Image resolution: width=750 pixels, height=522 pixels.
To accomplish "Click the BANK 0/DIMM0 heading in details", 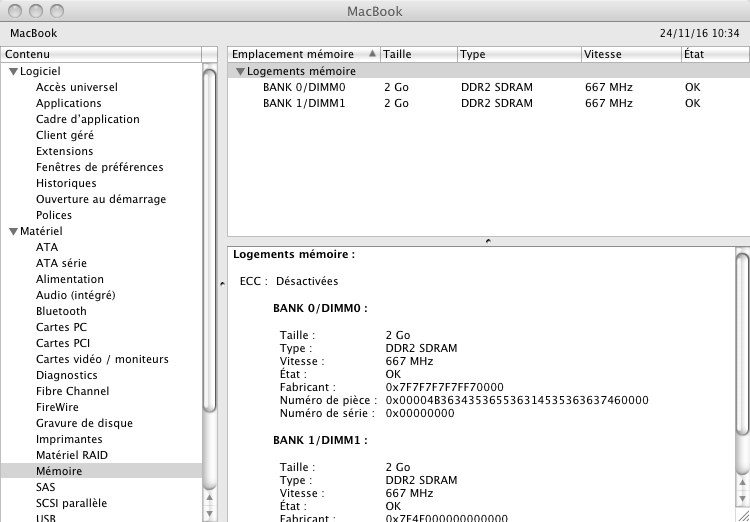I will [x=320, y=309].
